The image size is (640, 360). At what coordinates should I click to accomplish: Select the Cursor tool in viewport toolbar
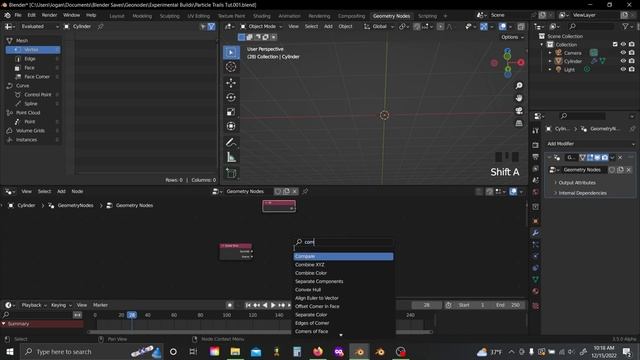tap(231, 67)
